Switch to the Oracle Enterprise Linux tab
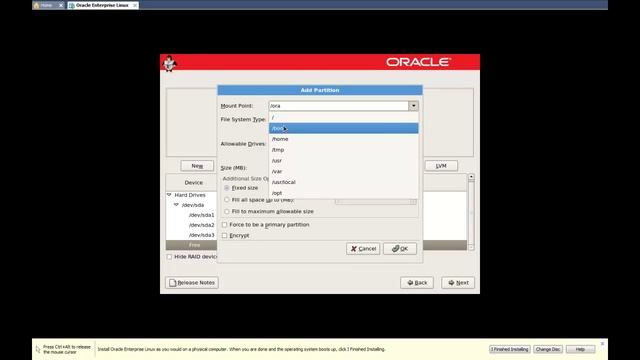Screen dimensions: 640x360 click(x=102, y=5)
